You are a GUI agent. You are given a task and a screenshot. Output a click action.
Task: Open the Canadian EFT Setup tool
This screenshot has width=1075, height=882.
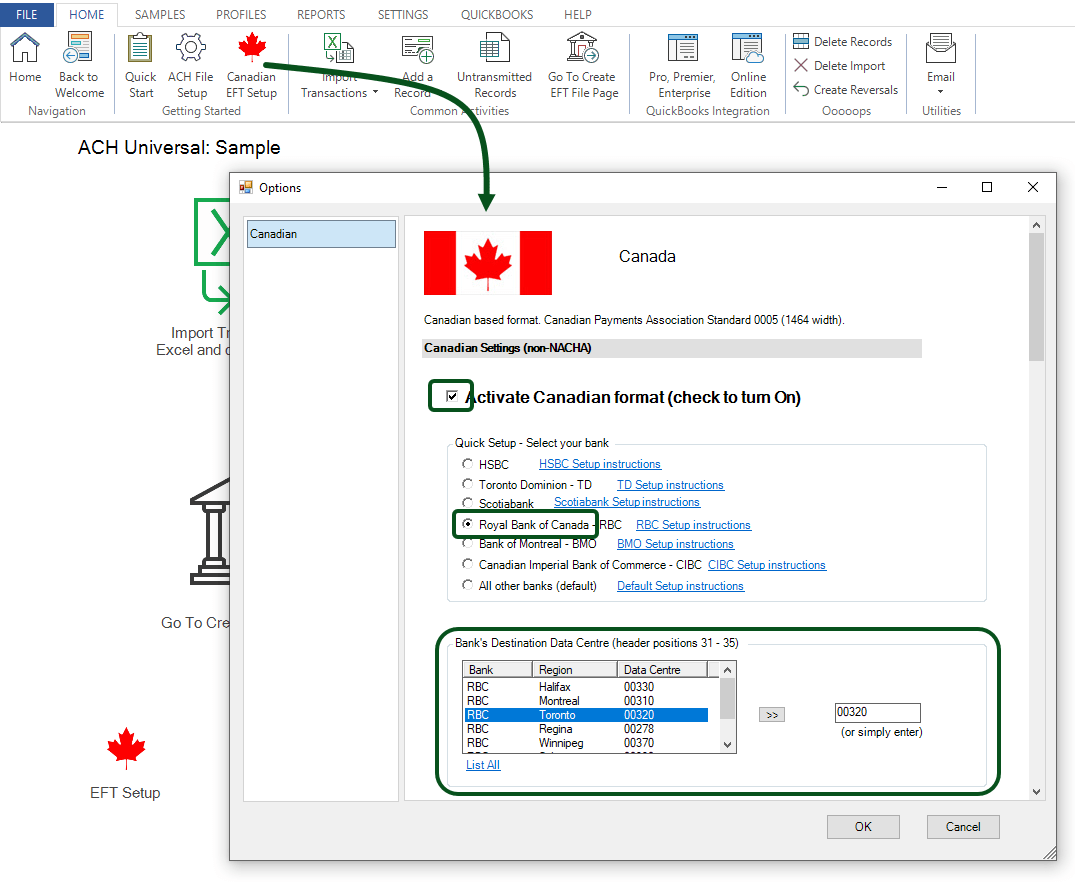(251, 65)
